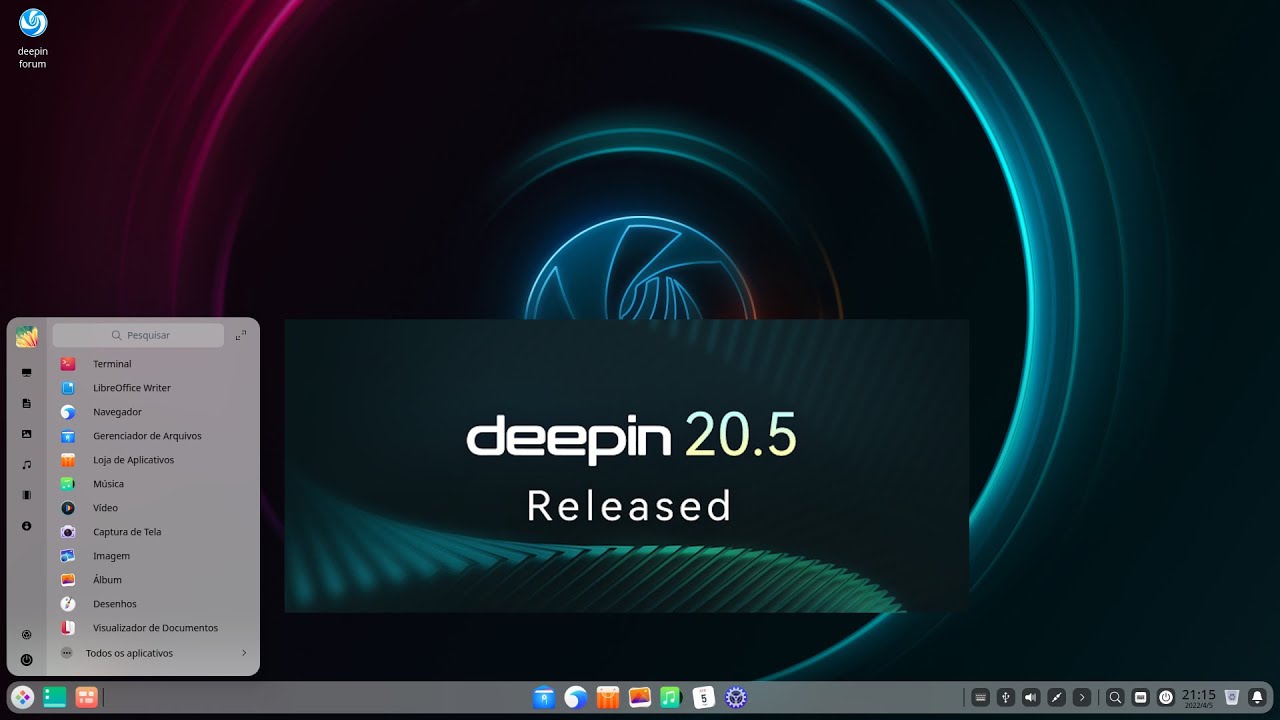
Task: Open the App Store from the dock
Action: point(608,697)
